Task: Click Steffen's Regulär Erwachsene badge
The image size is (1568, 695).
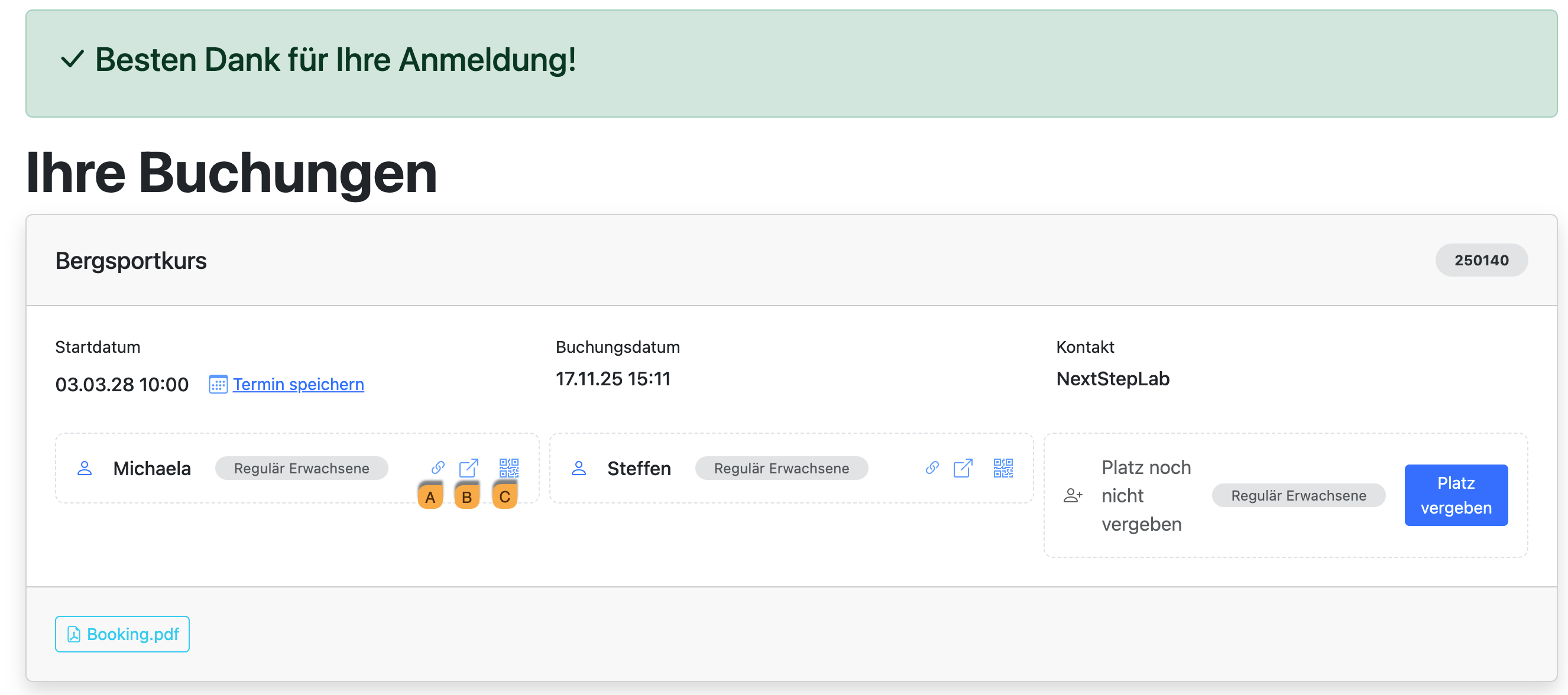Action: pos(781,468)
